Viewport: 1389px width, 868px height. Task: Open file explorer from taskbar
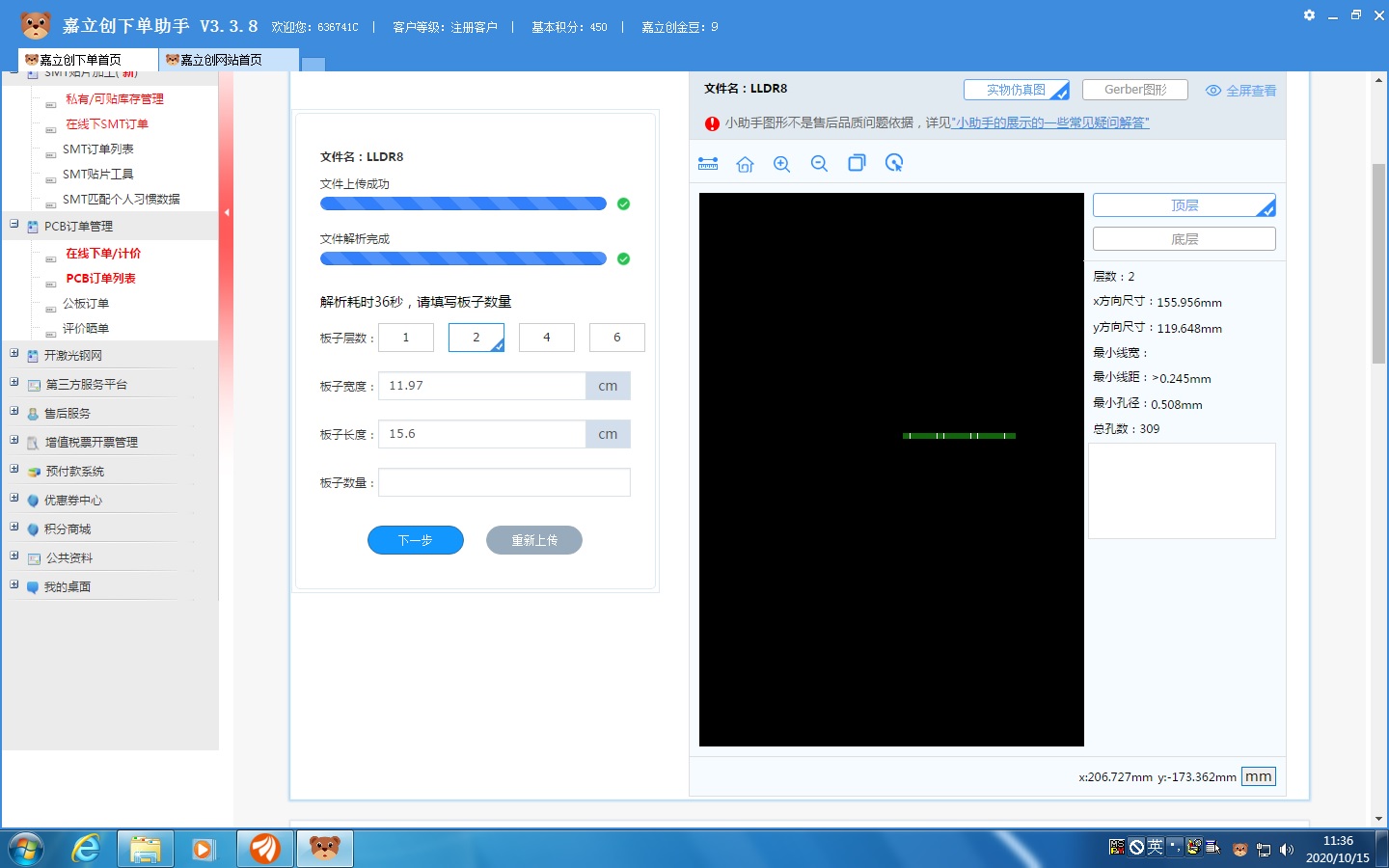pos(146,849)
